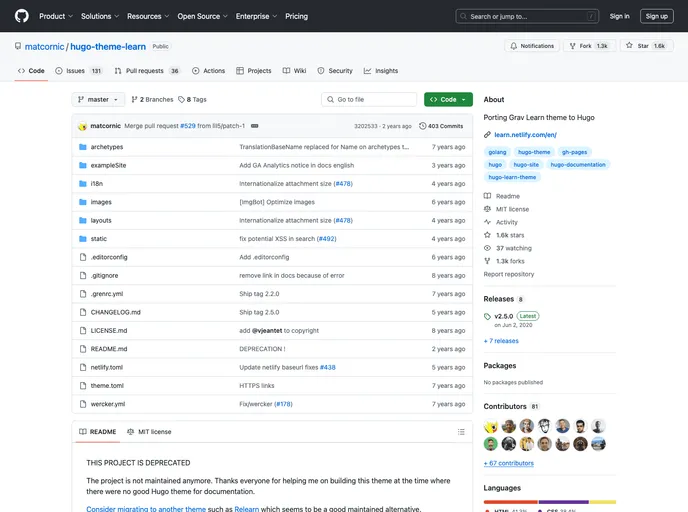Open the green Code dropdown button
Screen dimensions: 688x512
click(x=448, y=100)
